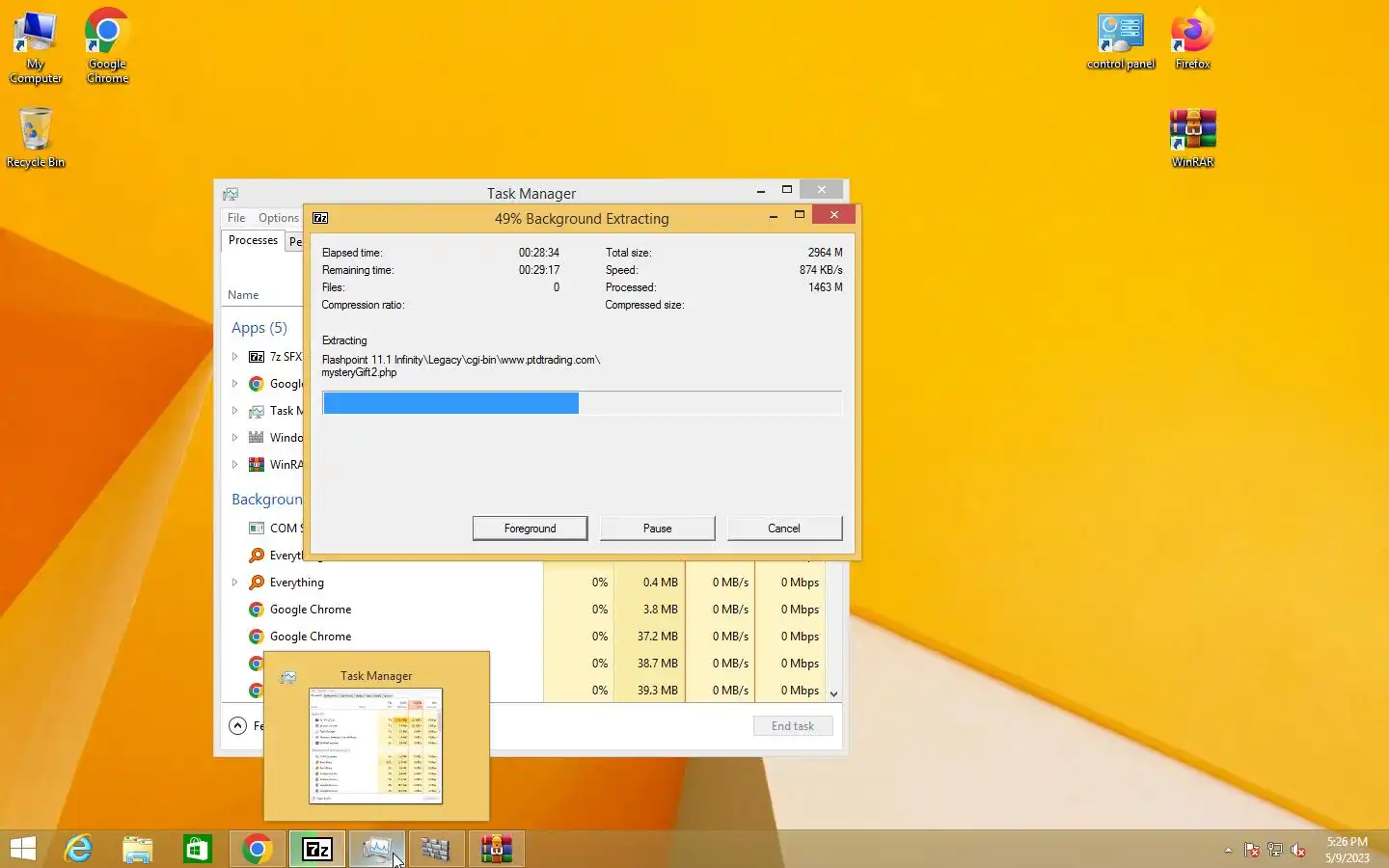This screenshot has width=1389, height=868.
Task: Open Internet Explorer in the taskbar
Action: 78,849
